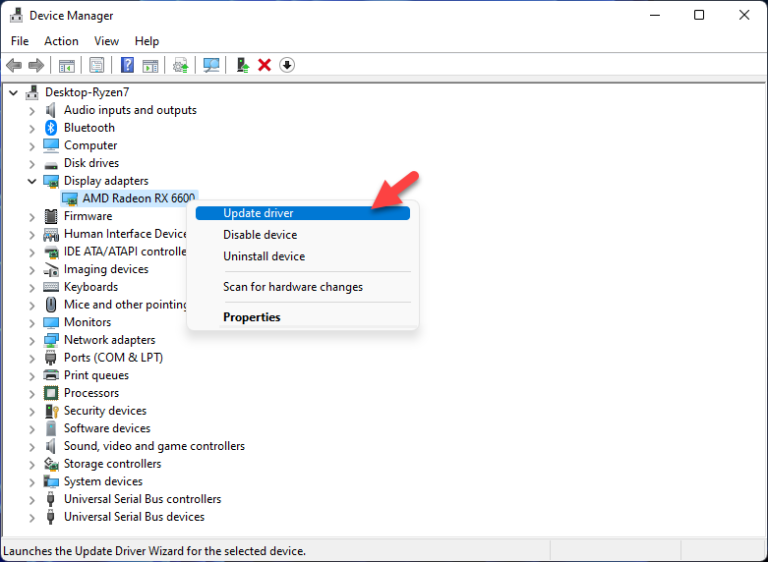This screenshot has height=562, width=768.
Task: Expand Universal Serial Bus controllers chevron
Action: pyautogui.click(x=32, y=500)
